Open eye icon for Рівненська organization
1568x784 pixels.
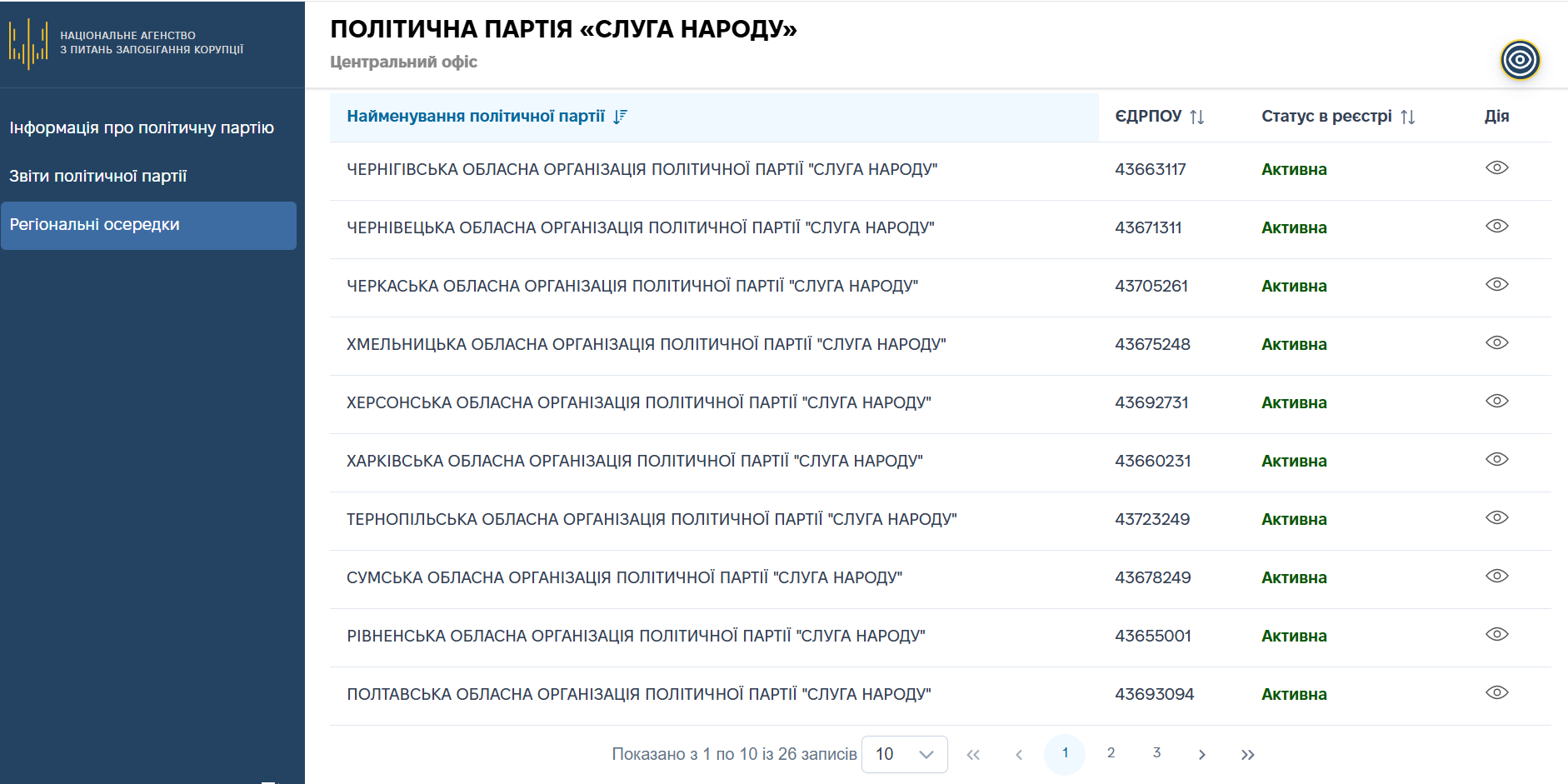pyautogui.click(x=1497, y=635)
